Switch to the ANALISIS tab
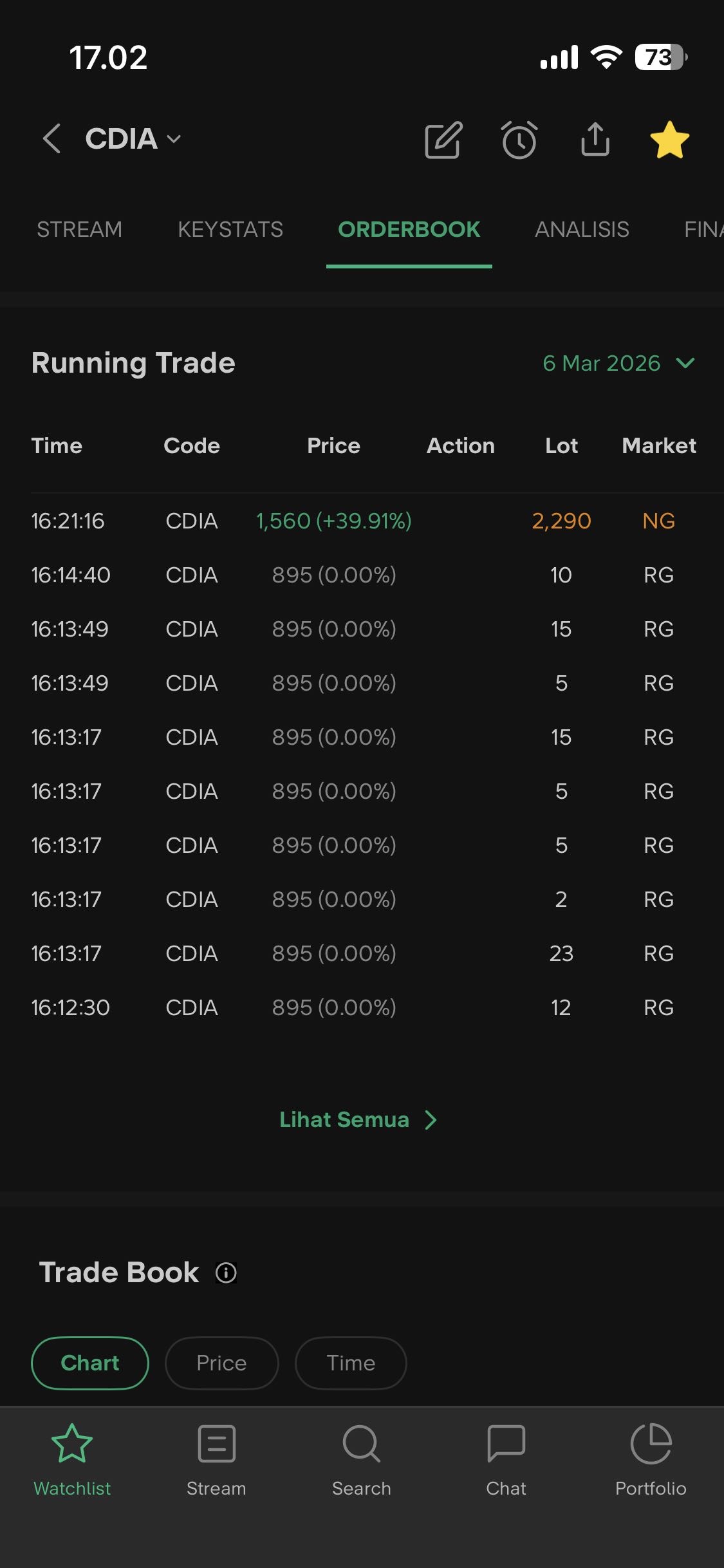 coord(582,229)
